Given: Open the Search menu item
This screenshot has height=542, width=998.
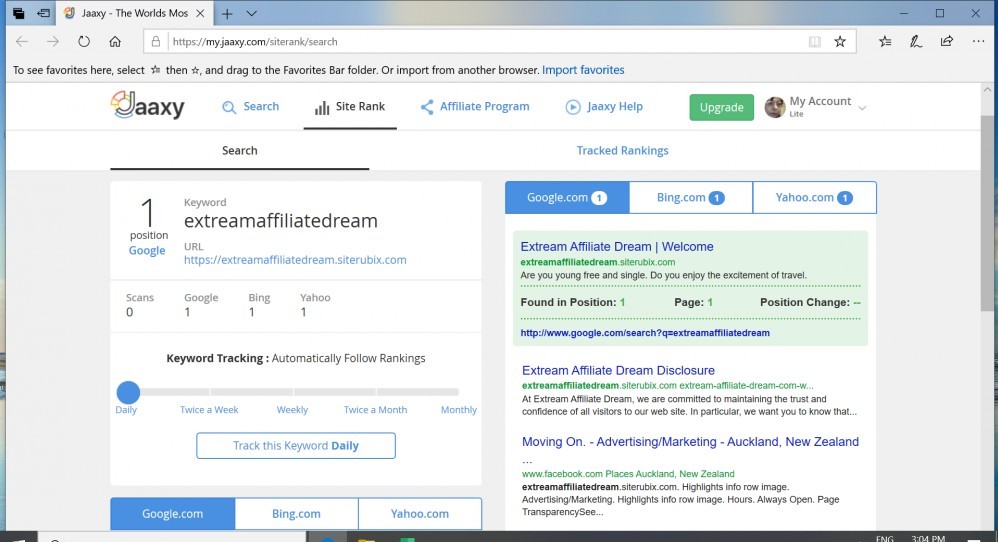Looking at the screenshot, I should (x=251, y=106).
